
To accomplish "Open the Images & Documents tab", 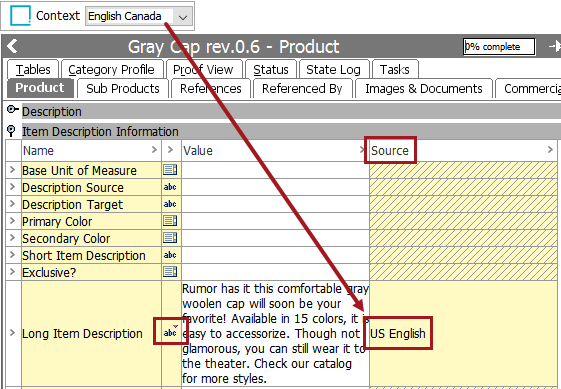I will [424, 89].
